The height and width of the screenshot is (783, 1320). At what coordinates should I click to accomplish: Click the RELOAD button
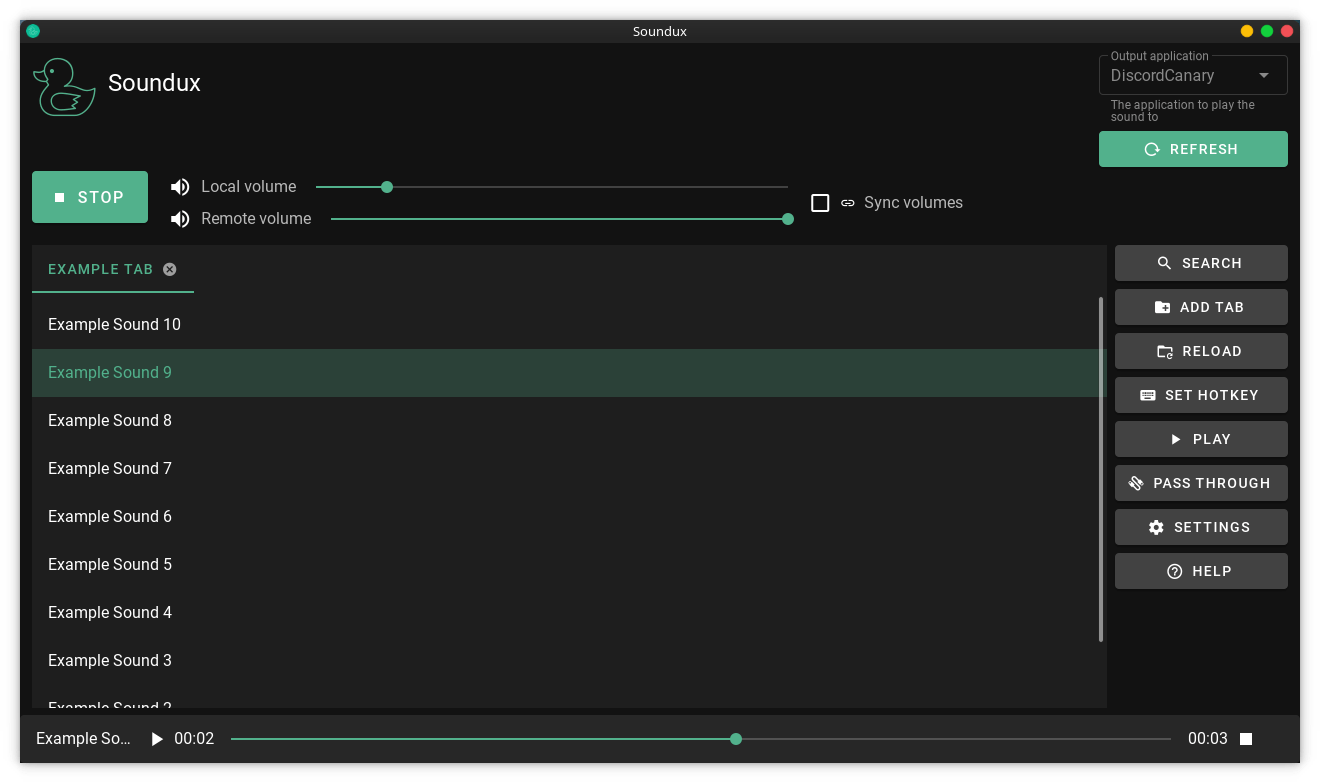click(x=1201, y=351)
